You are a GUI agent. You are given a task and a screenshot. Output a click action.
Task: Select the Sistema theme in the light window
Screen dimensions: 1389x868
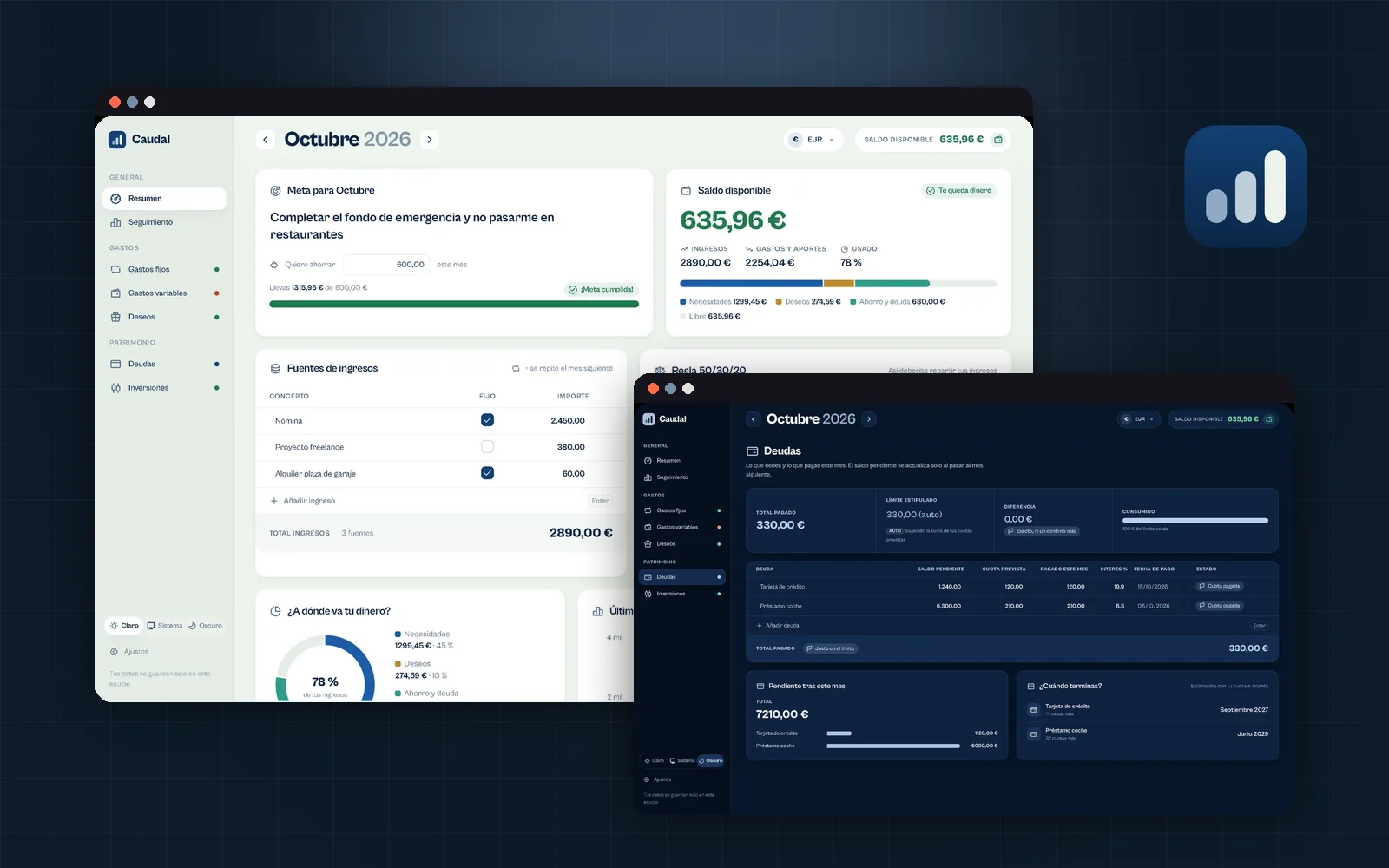click(x=165, y=626)
